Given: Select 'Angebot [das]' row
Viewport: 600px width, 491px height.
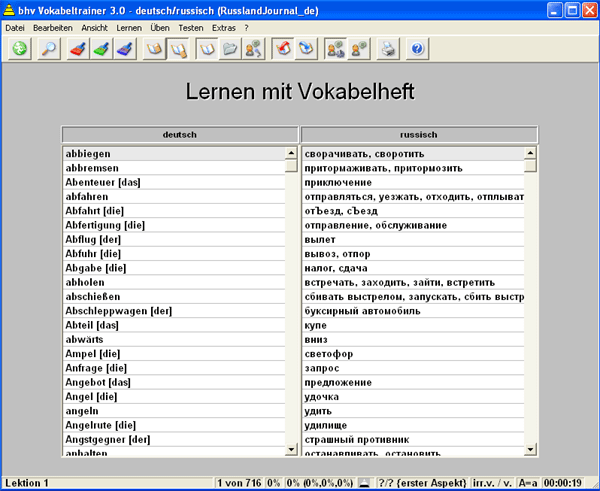Looking at the screenshot, I should click(174, 382).
